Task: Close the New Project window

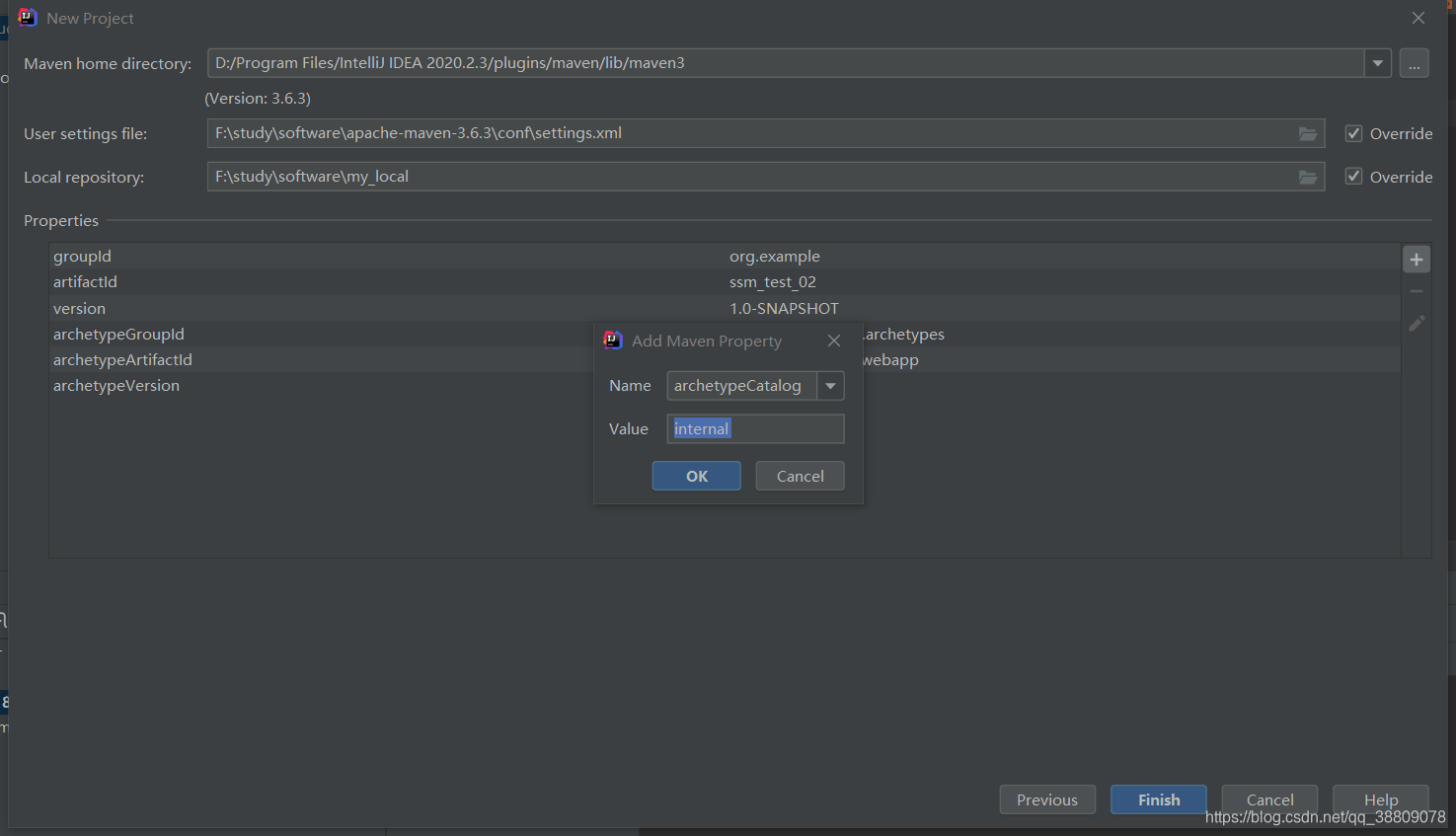Action: pos(1418,18)
